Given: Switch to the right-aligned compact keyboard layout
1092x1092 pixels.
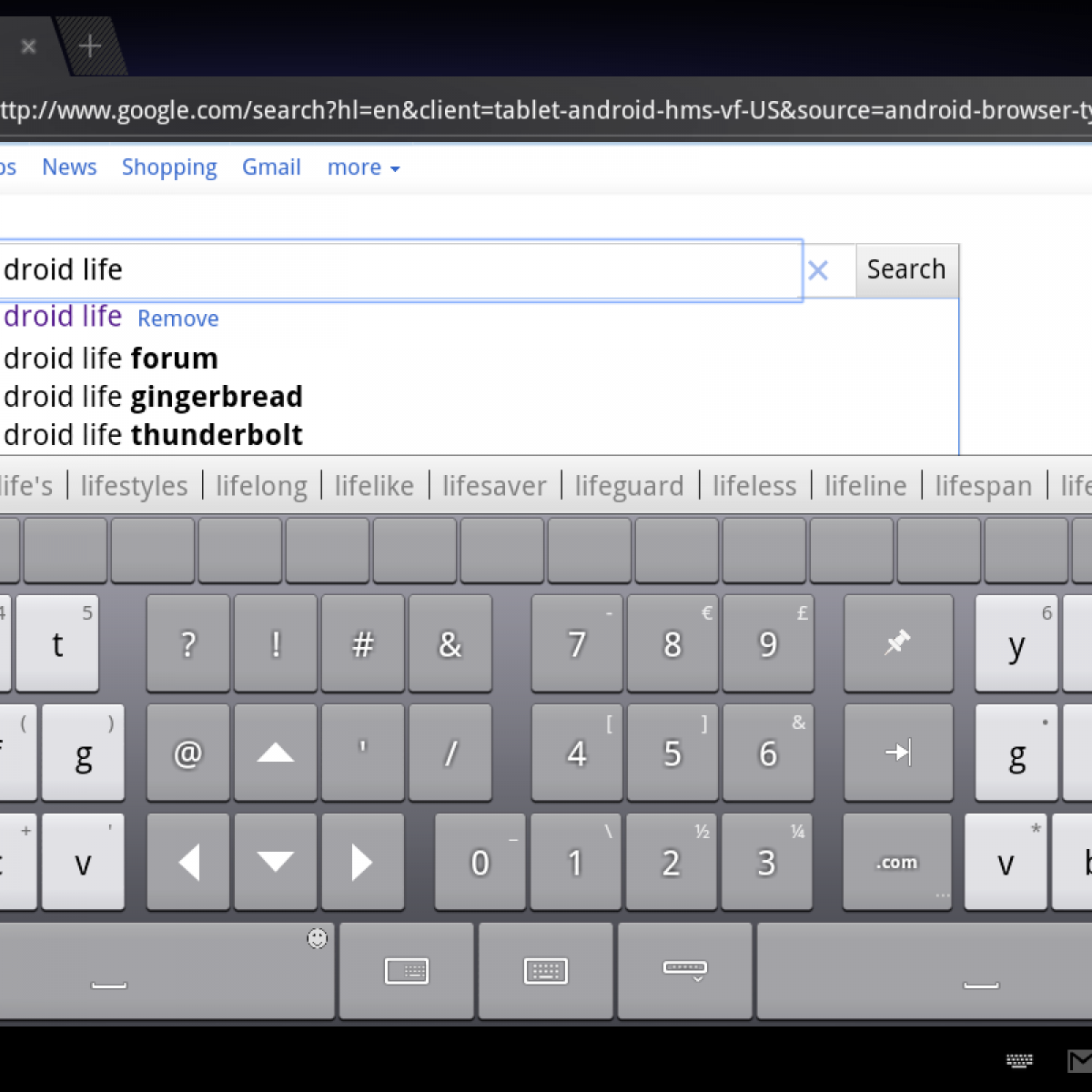Looking at the screenshot, I should [407, 971].
